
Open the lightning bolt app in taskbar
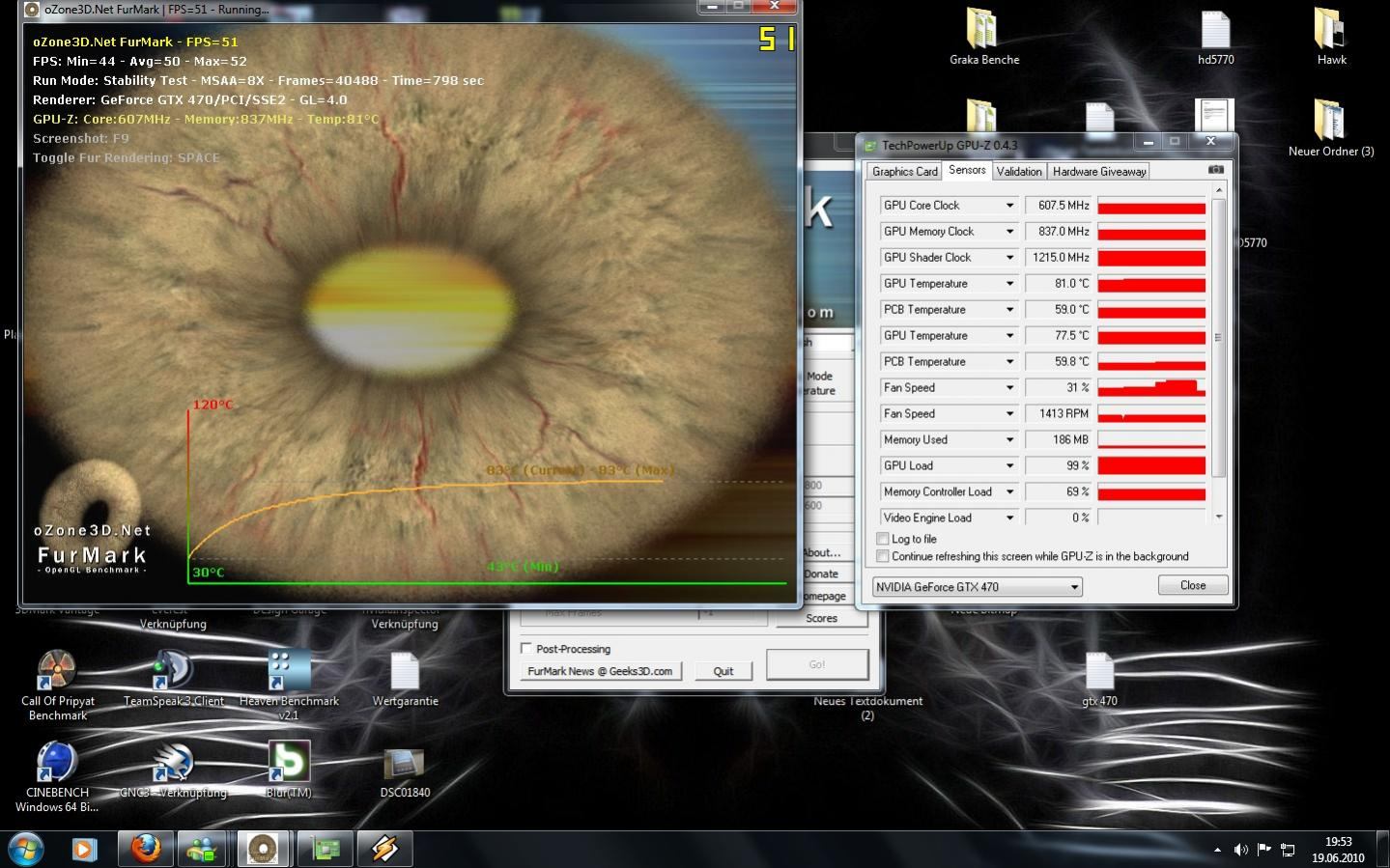(x=384, y=849)
